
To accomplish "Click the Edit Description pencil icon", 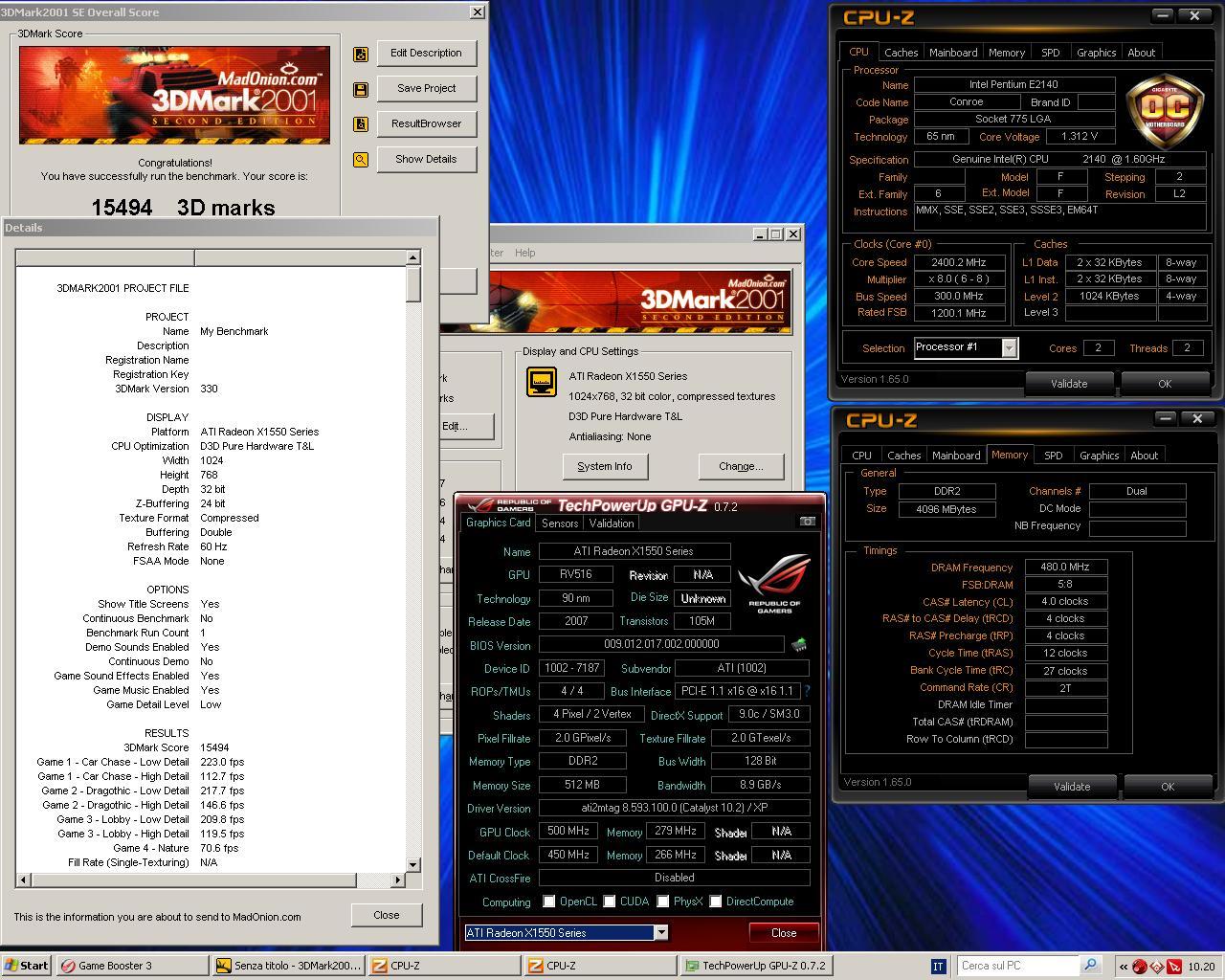I will 361,55.
